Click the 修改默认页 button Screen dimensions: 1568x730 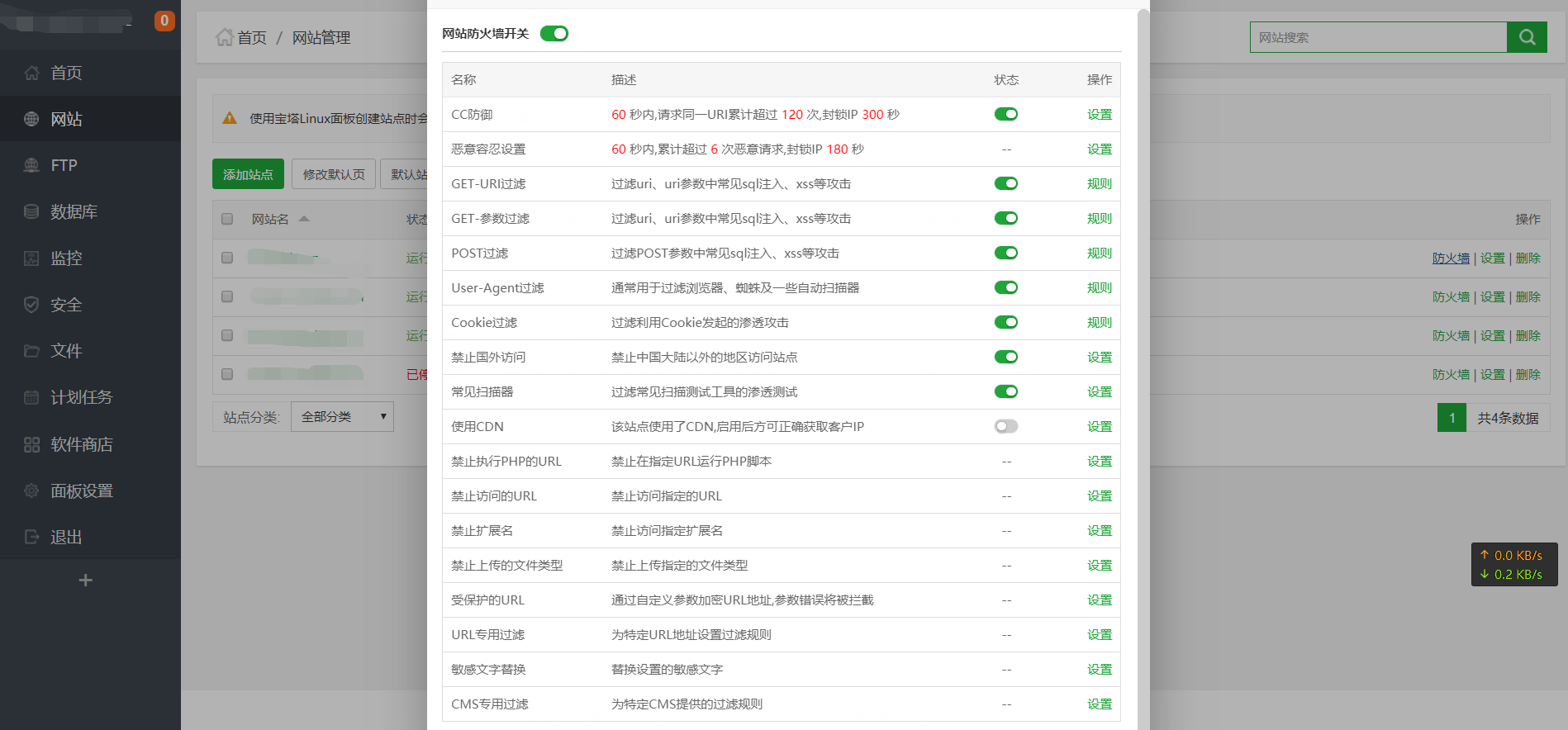tap(334, 174)
